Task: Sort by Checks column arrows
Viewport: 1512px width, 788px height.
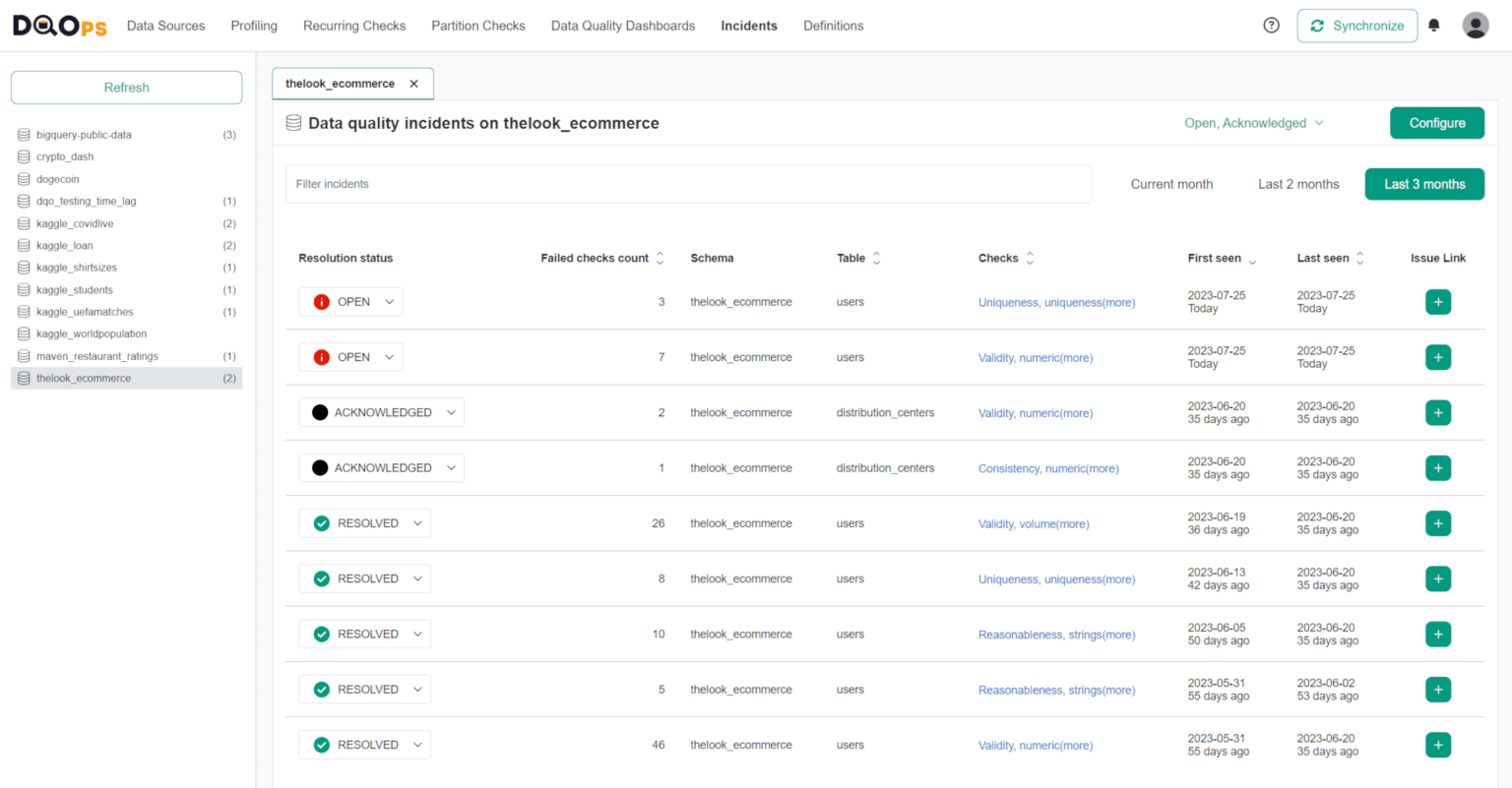Action: [1030, 258]
